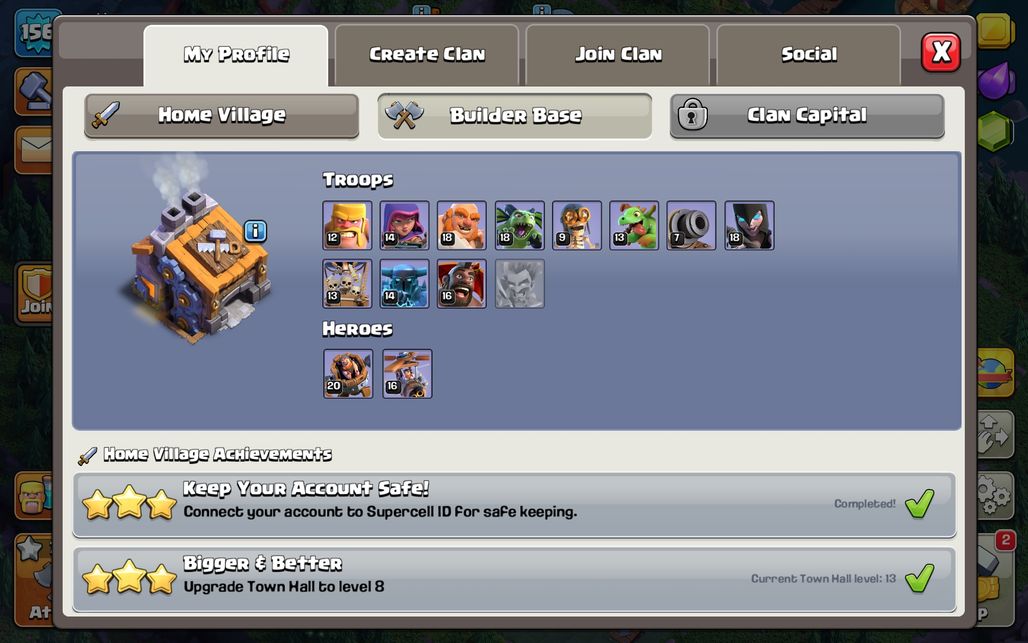Select the Clan Capital button

pyautogui.click(x=807, y=116)
